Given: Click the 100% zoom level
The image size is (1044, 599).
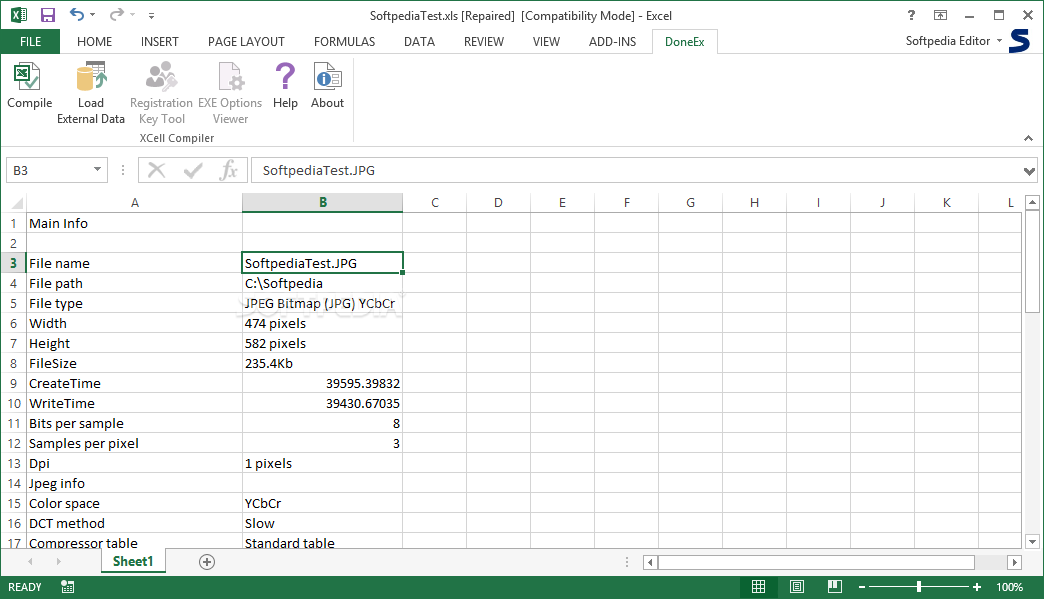Looking at the screenshot, I should (1009, 587).
